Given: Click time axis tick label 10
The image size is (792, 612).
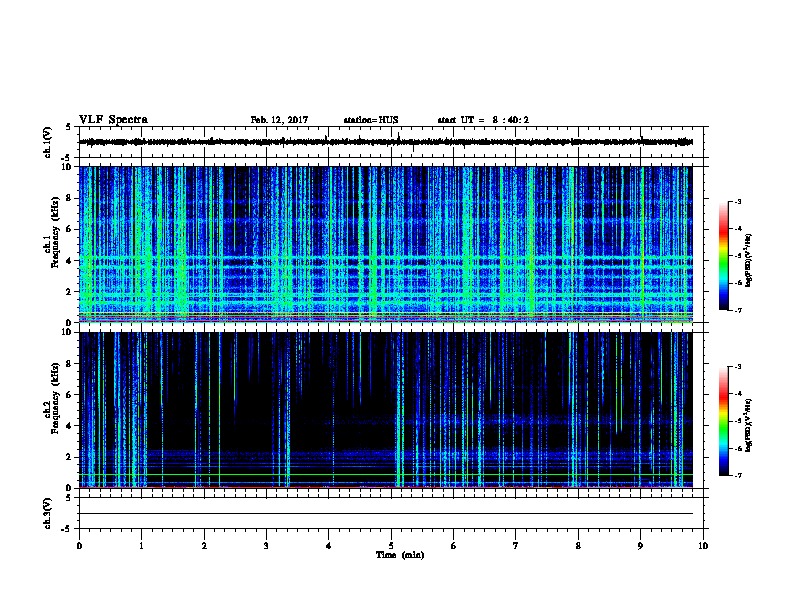Looking at the screenshot, I should pyautogui.click(x=703, y=545).
